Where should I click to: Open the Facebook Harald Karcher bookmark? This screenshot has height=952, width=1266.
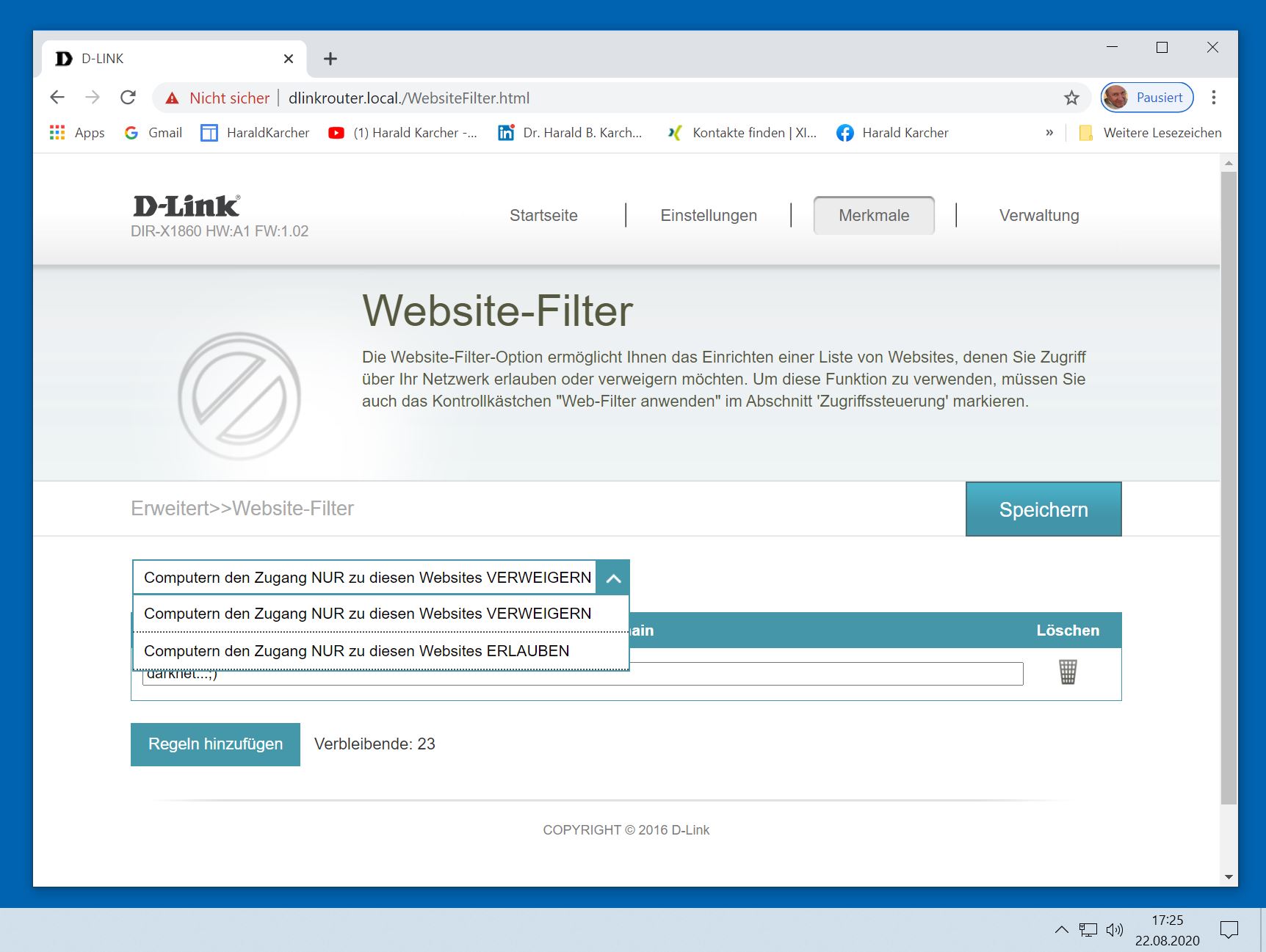point(892,133)
